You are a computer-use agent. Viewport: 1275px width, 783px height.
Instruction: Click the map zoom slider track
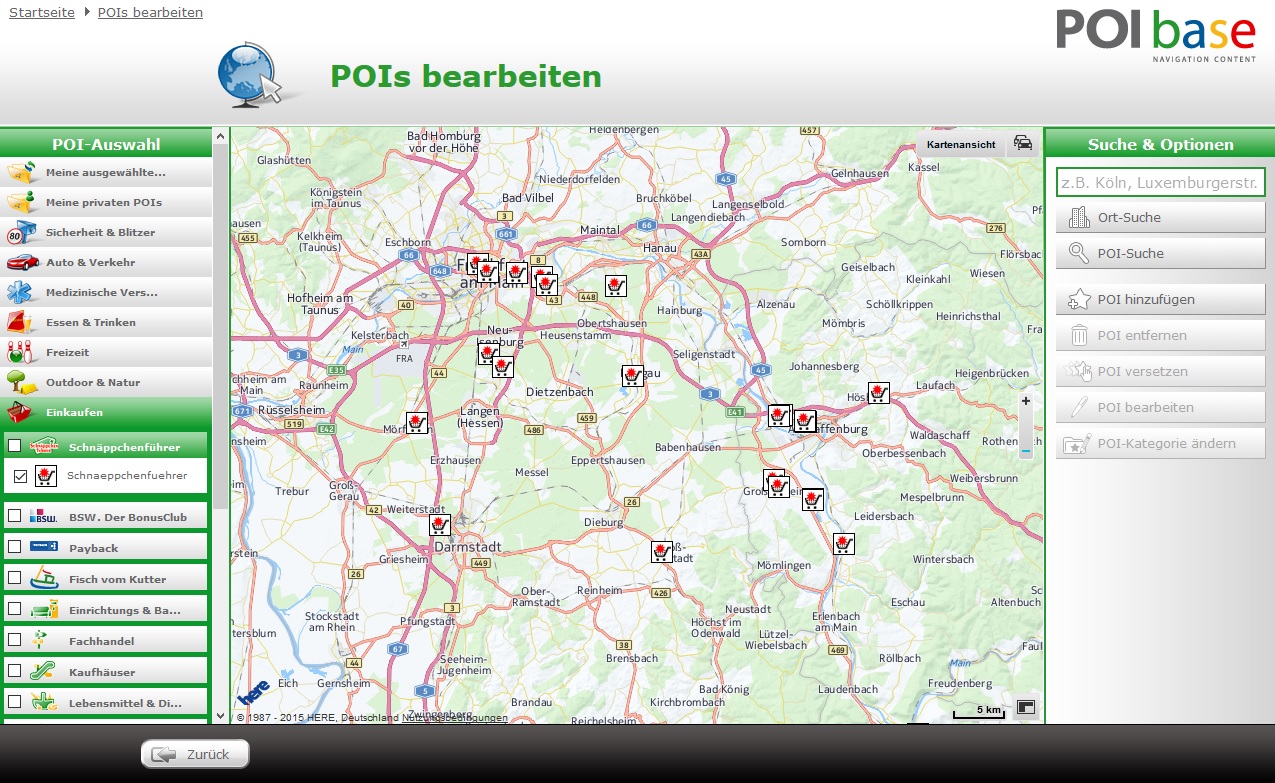click(1025, 427)
